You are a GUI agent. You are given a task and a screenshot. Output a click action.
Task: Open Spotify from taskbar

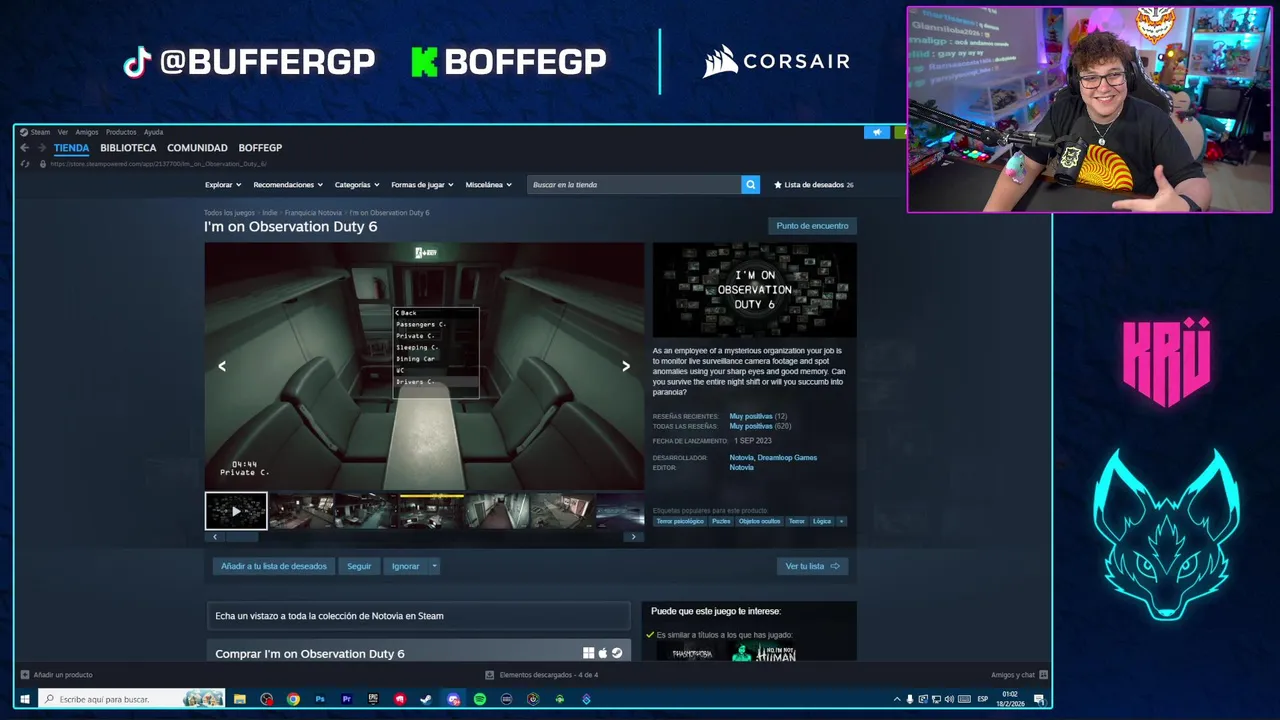point(480,699)
